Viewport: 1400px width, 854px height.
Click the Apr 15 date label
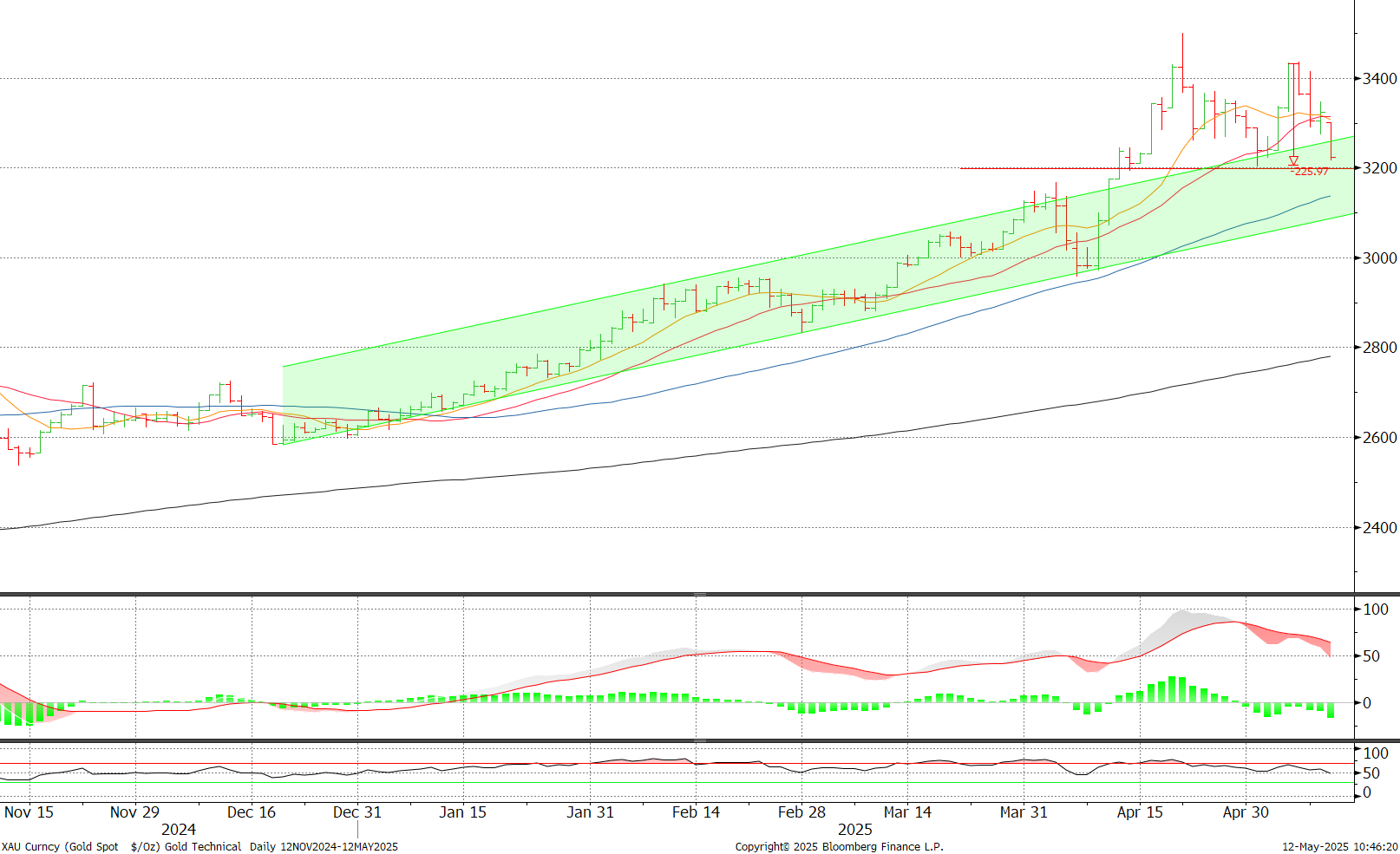pos(1140,812)
